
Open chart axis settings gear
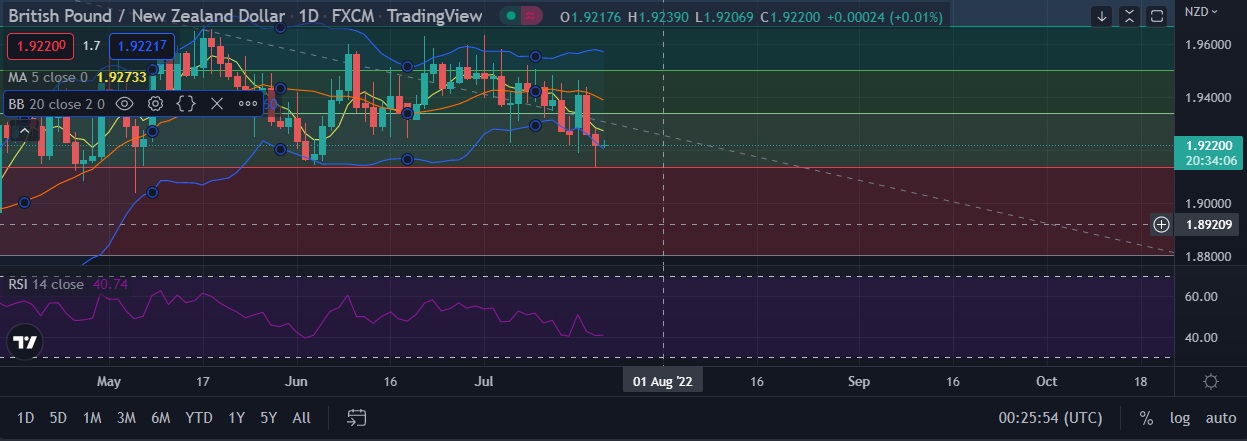1210,381
